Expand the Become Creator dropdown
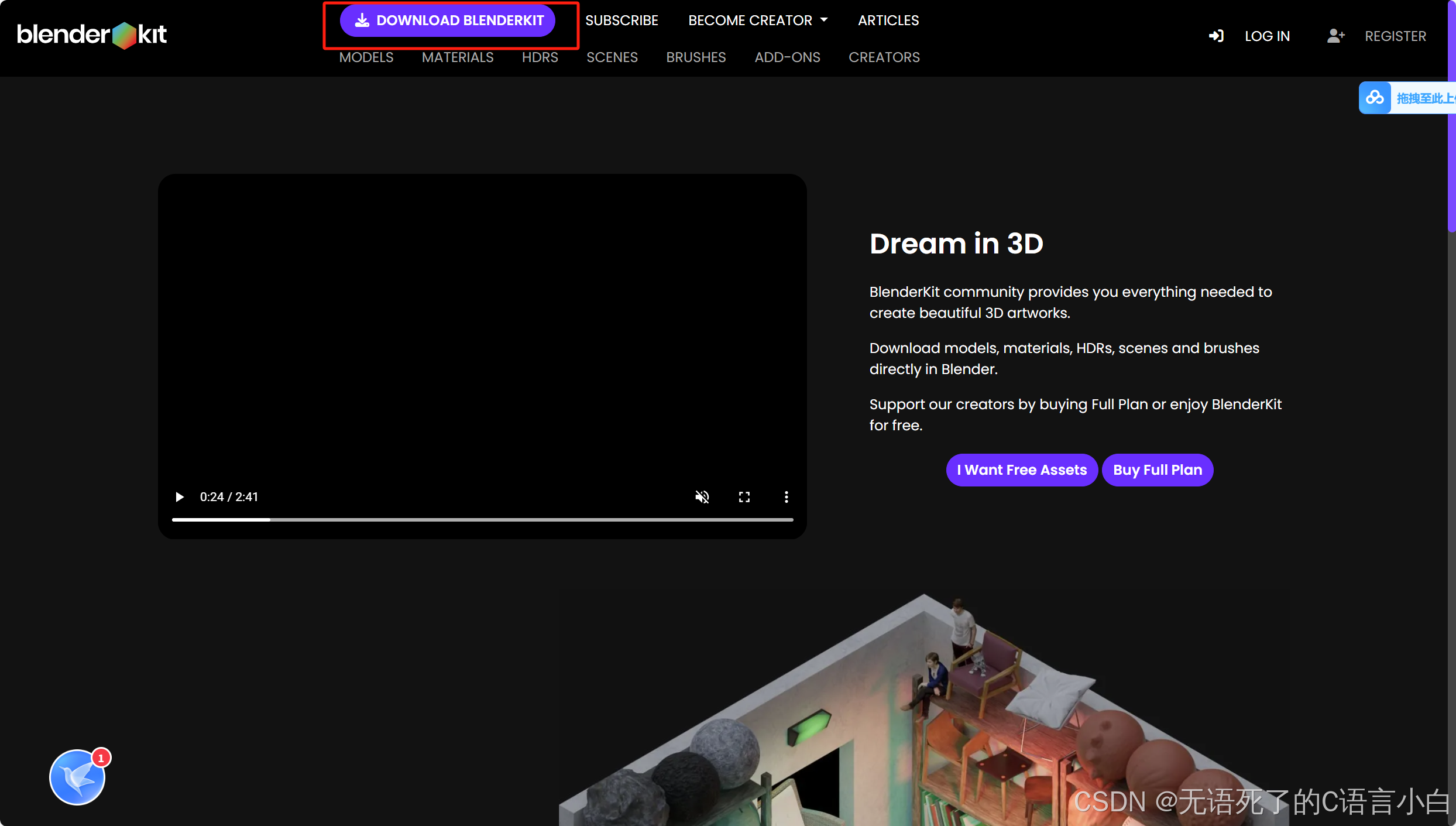The image size is (1456, 826). coord(758,20)
